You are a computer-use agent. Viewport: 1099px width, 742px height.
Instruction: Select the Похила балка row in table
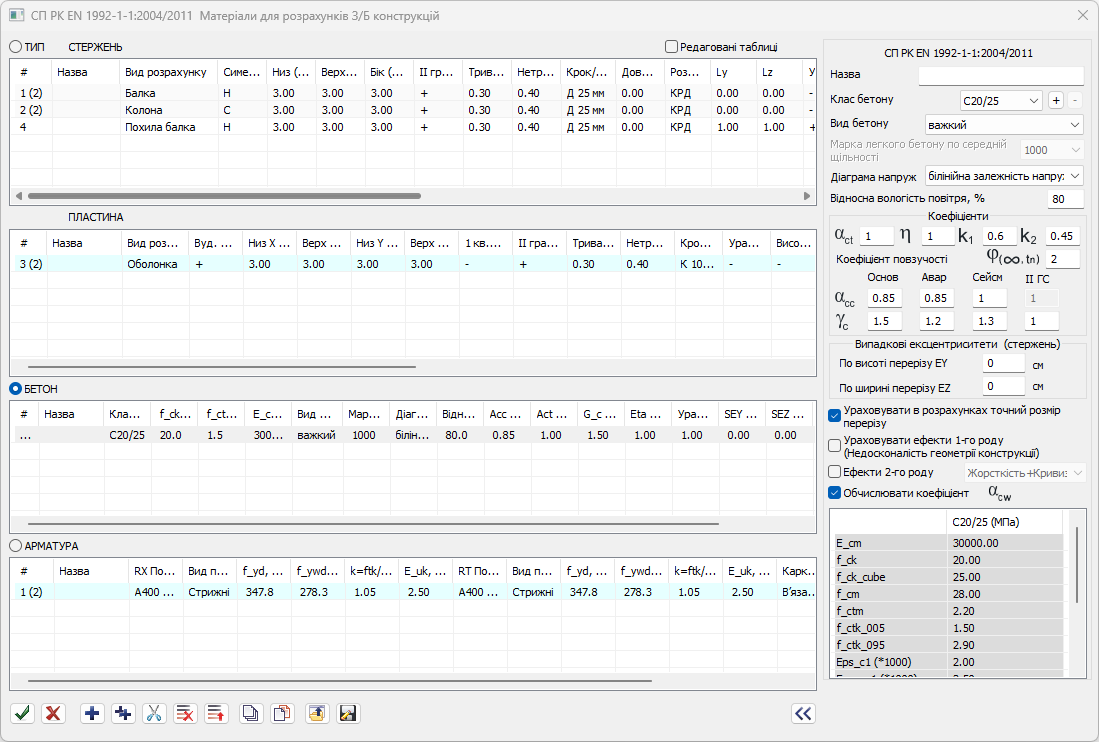160,127
